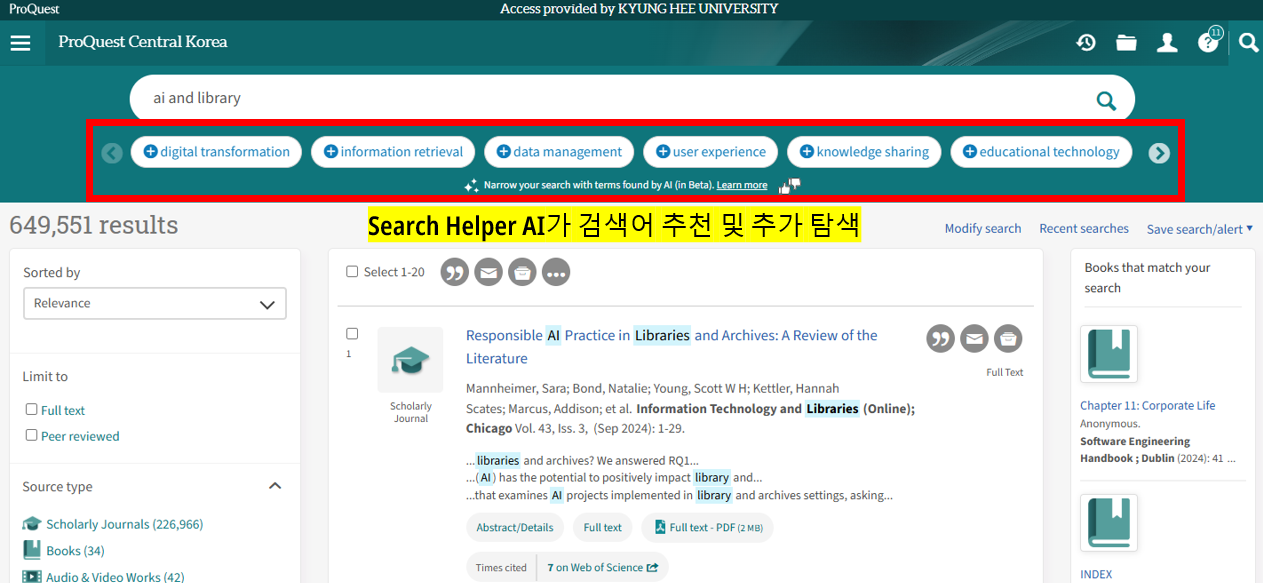The width and height of the screenshot is (1263, 583).
Task: Open the main navigation hamburger menu
Action: [x=20, y=42]
